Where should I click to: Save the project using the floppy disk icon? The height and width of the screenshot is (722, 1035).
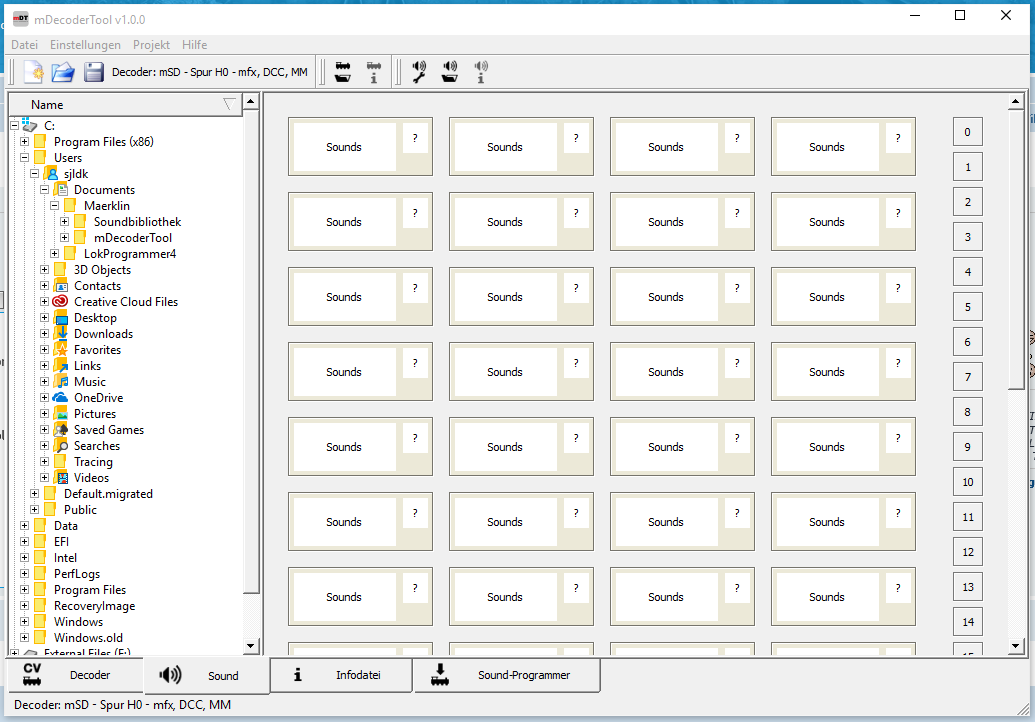coord(94,71)
